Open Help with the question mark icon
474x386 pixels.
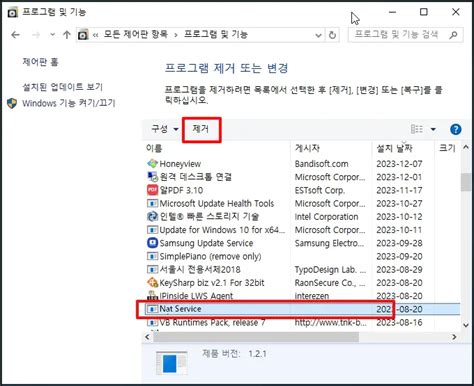(x=456, y=129)
